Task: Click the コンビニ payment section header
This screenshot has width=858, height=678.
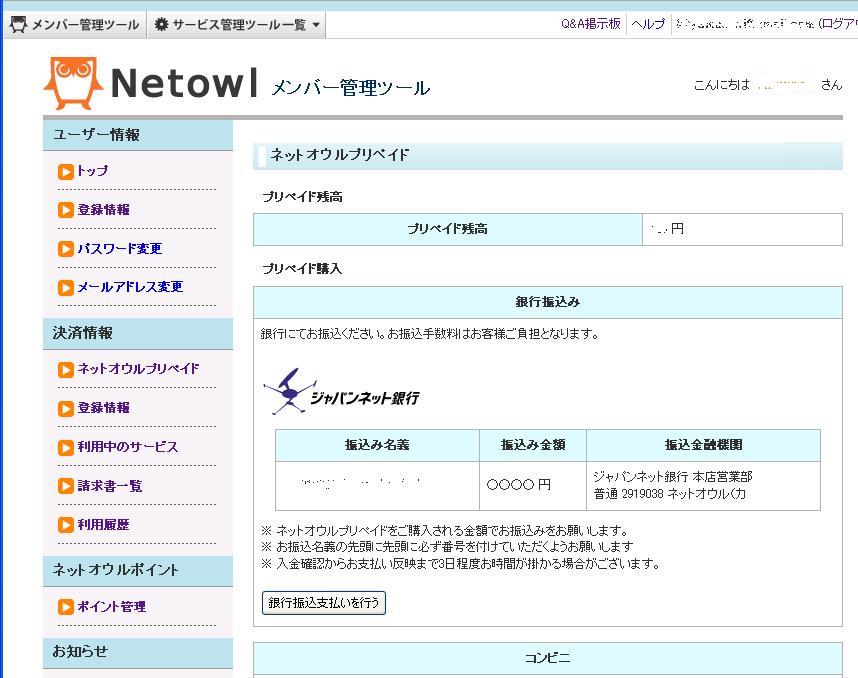Action: pos(547,658)
